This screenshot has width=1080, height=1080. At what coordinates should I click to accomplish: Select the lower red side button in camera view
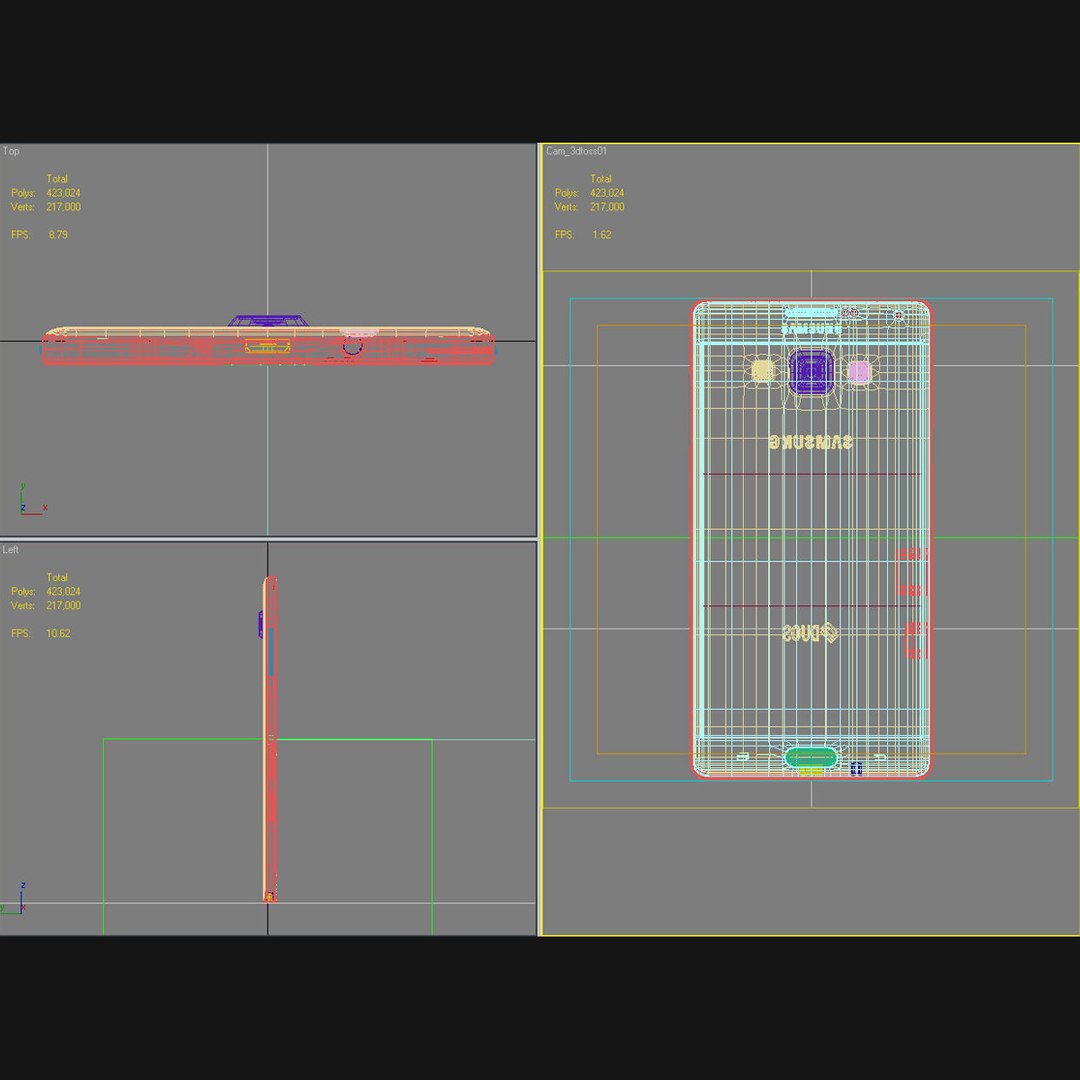[916, 641]
